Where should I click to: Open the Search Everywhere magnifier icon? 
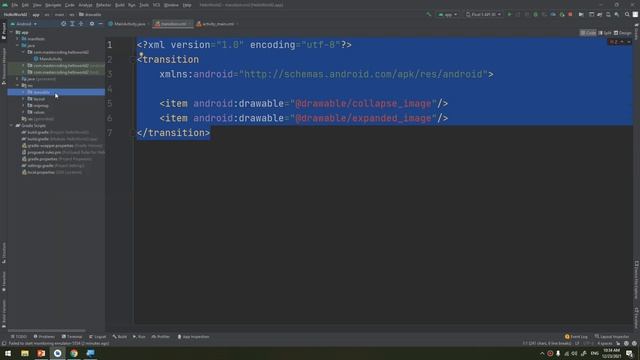pos(627,14)
